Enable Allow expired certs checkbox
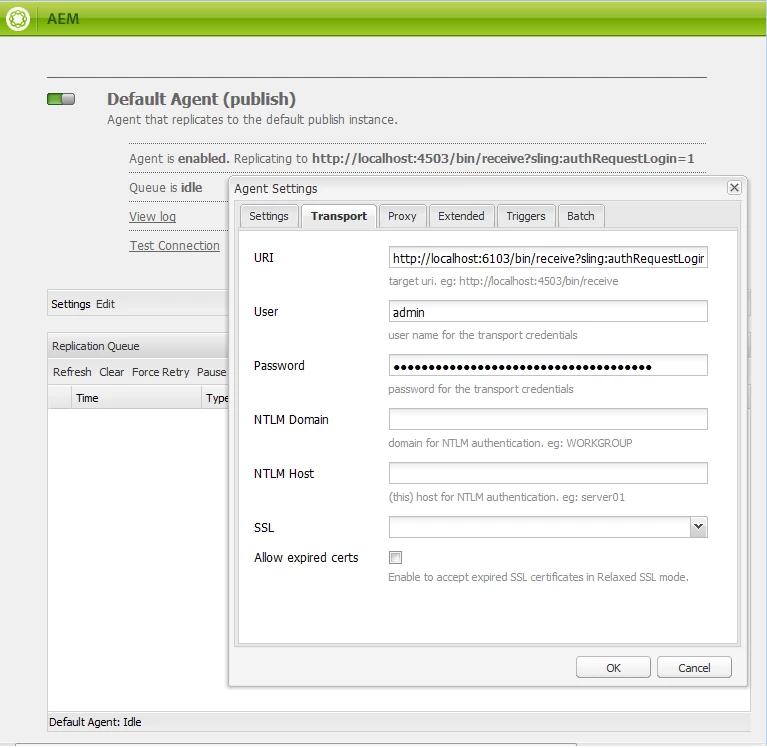This screenshot has width=767, height=748. click(395, 558)
